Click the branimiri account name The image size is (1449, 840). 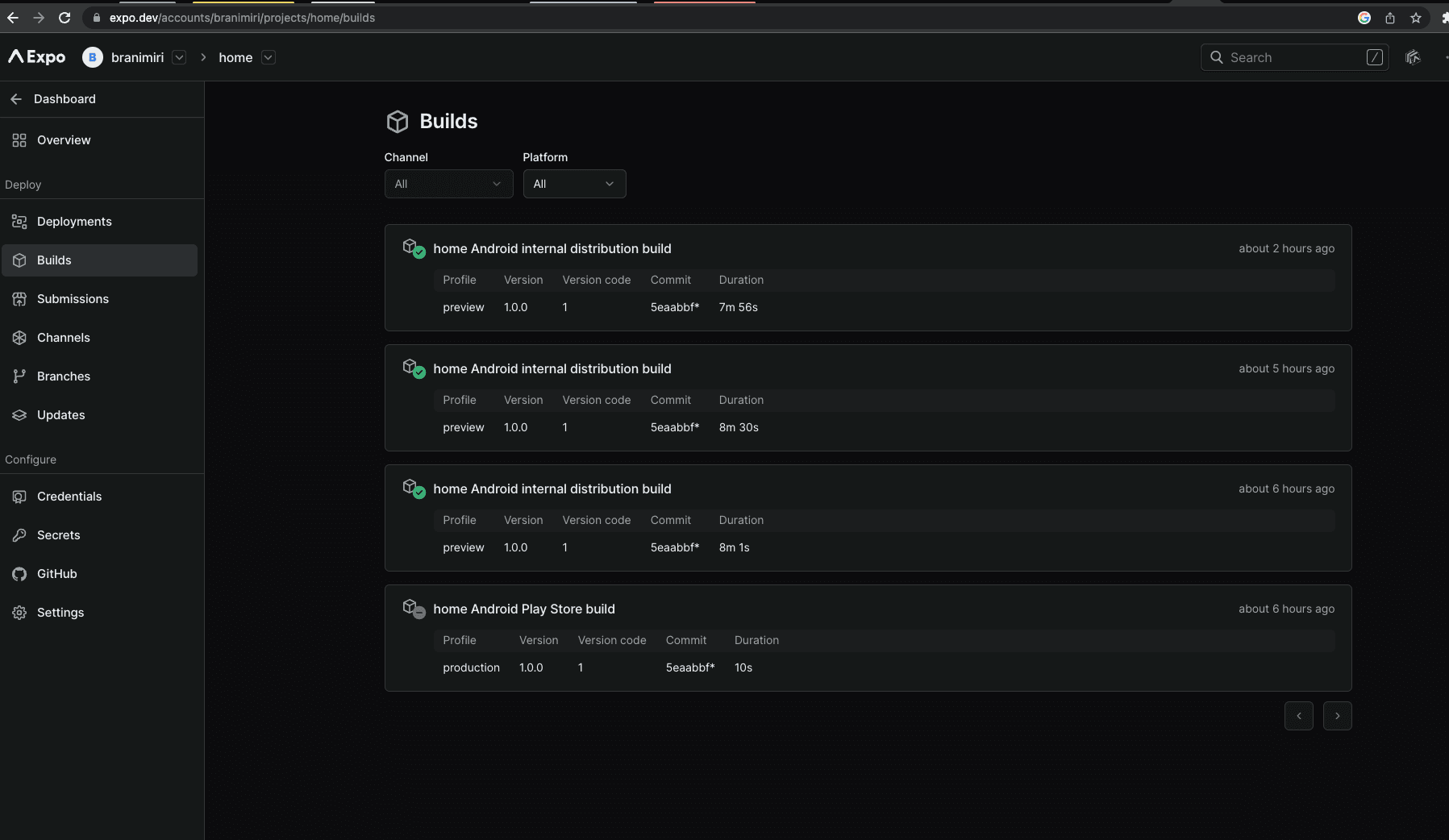click(x=137, y=57)
